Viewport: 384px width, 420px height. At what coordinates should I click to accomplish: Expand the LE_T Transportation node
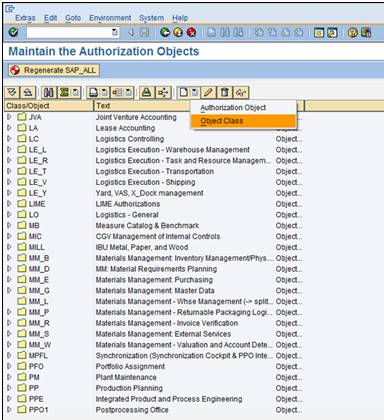tap(9, 171)
